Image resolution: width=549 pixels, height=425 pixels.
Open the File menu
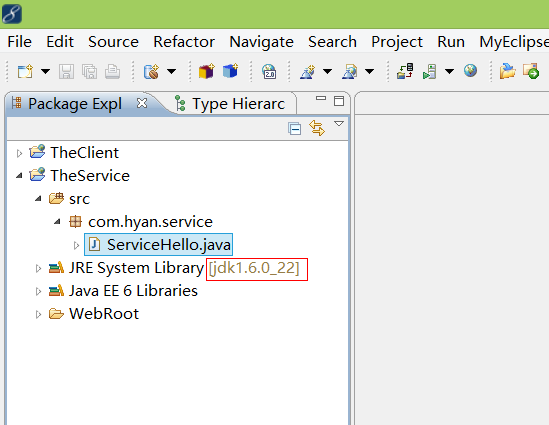pos(20,42)
